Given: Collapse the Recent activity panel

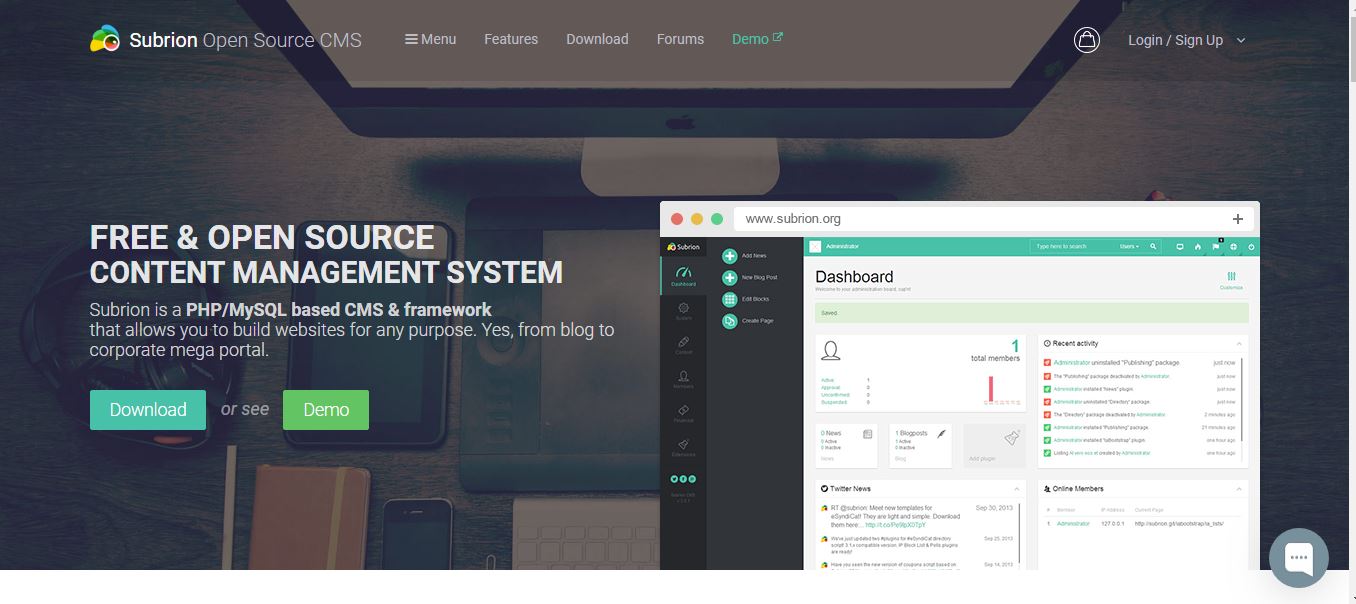Looking at the screenshot, I should tap(1239, 343).
